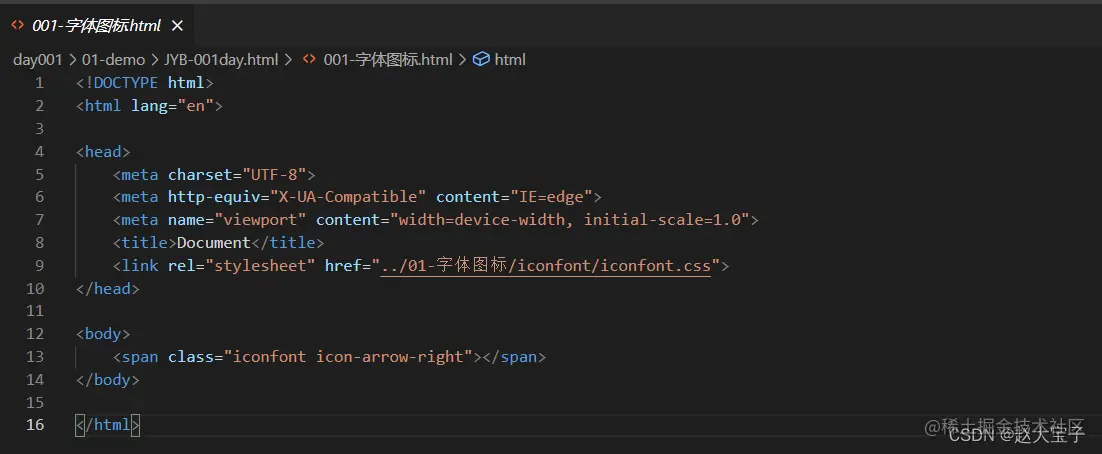This screenshot has height=454, width=1102.
Task: Open day001 breadcrumb segment
Action: click(38, 60)
